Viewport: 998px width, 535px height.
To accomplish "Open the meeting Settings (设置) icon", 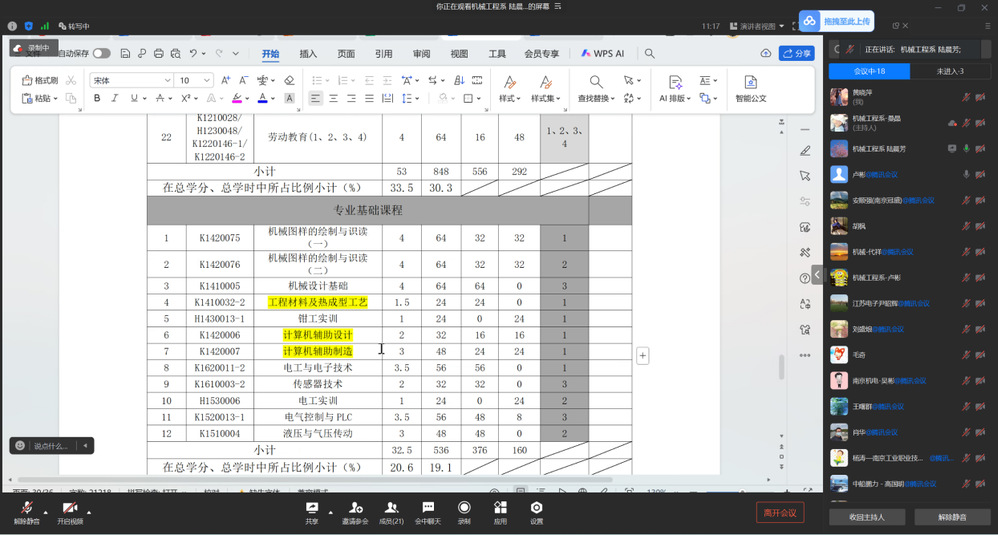I will (x=536, y=512).
